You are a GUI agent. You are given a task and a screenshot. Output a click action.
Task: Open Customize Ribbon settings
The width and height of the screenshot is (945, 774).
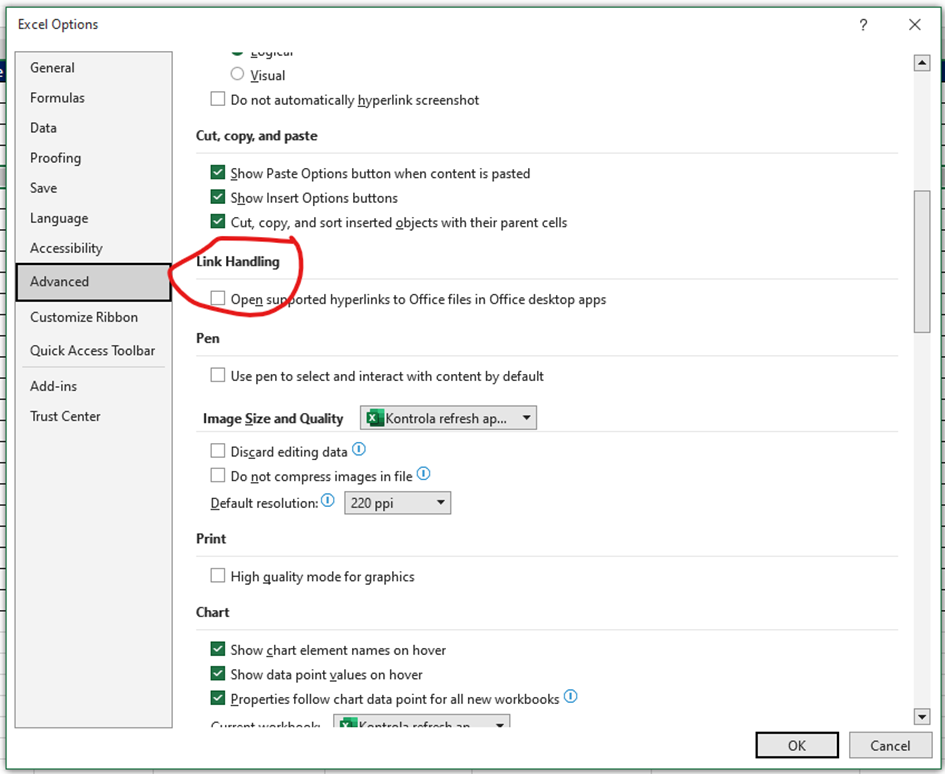click(93, 317)
